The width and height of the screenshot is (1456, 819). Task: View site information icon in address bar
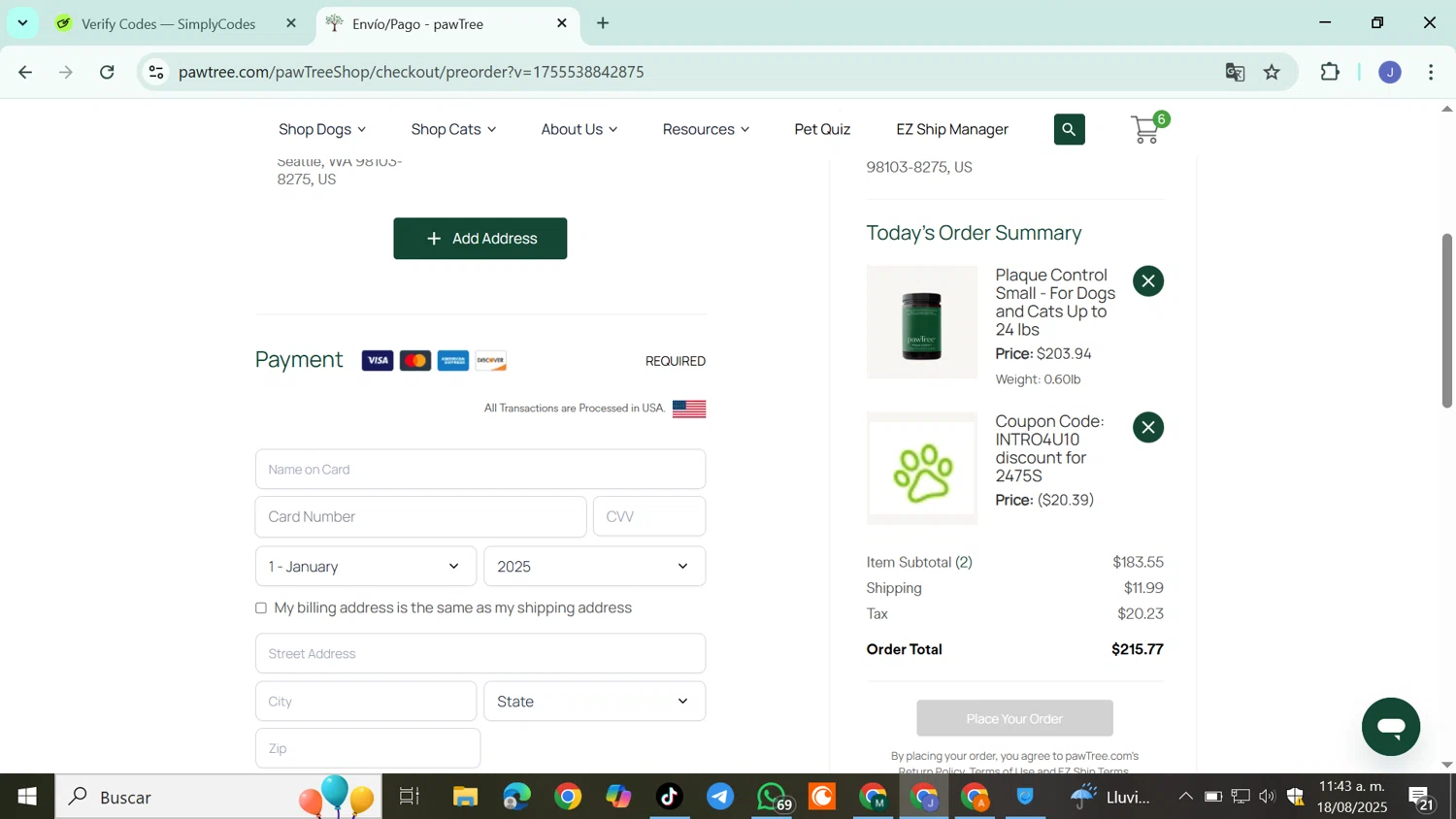(156, 72)
